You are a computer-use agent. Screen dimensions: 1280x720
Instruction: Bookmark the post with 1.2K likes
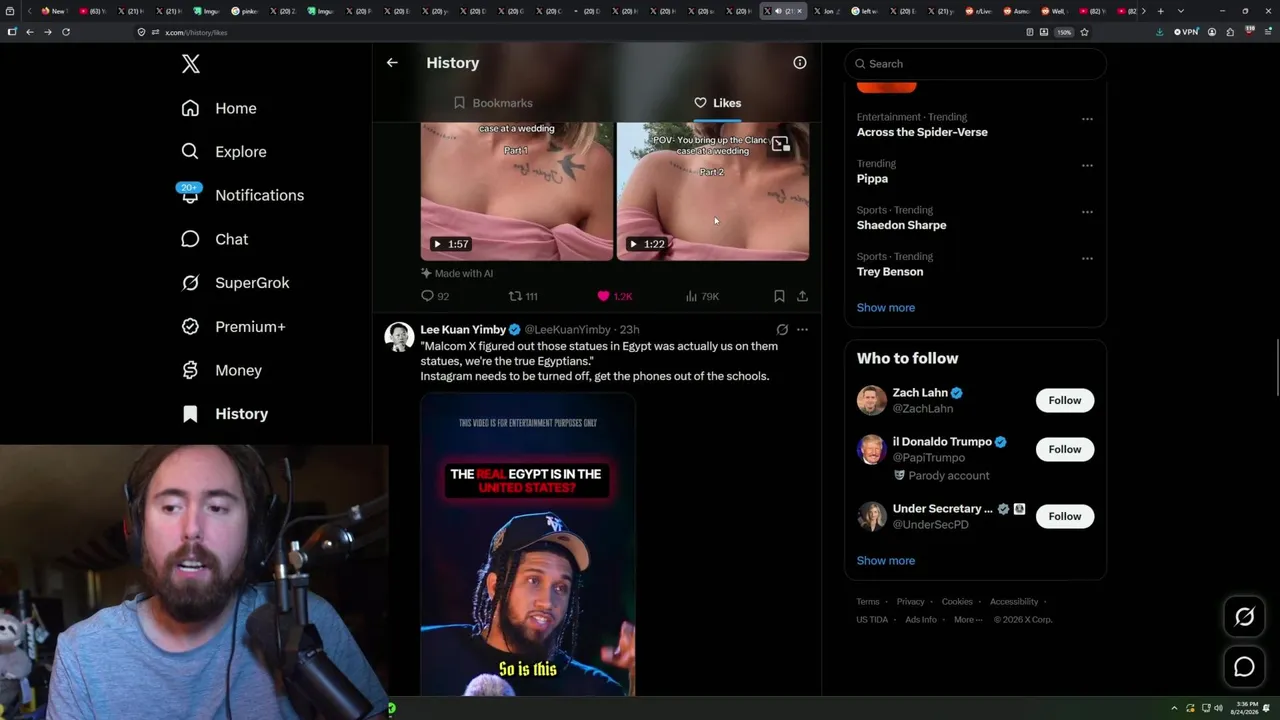(x=779, y=296)
